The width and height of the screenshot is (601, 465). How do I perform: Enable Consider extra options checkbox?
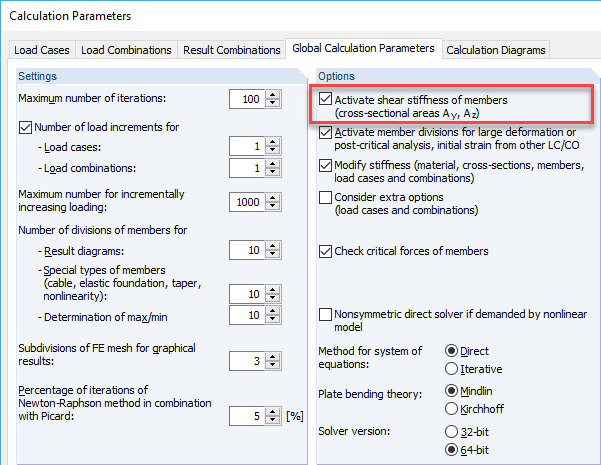tap(326, 198)
